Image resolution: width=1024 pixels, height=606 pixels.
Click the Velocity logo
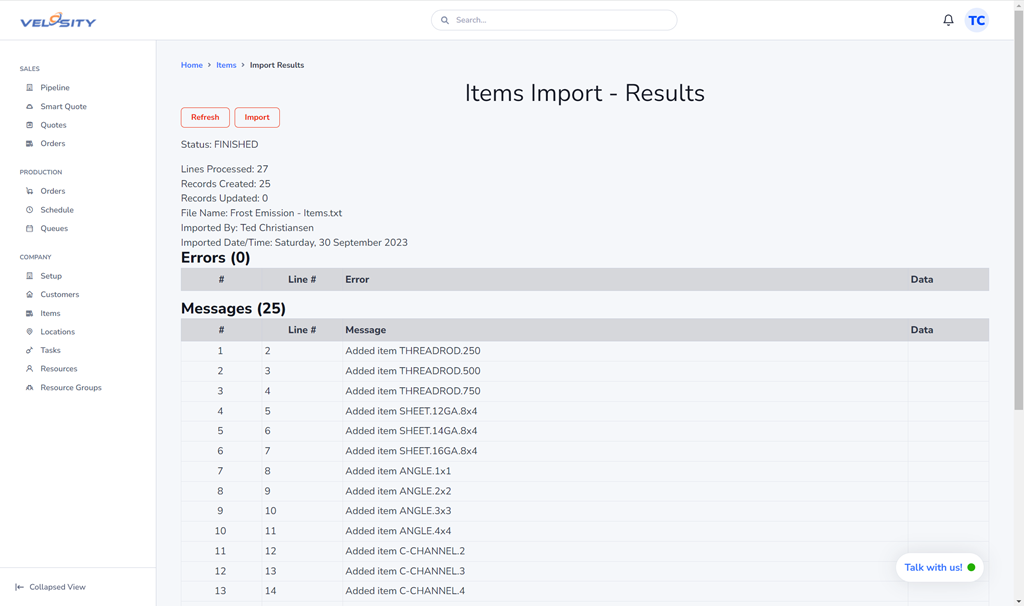58,20
